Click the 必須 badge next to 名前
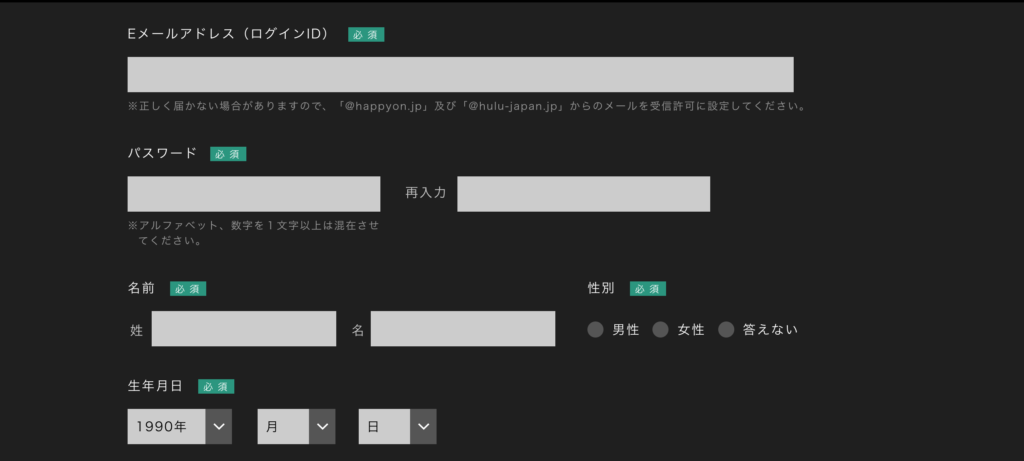 click(188, 289)
